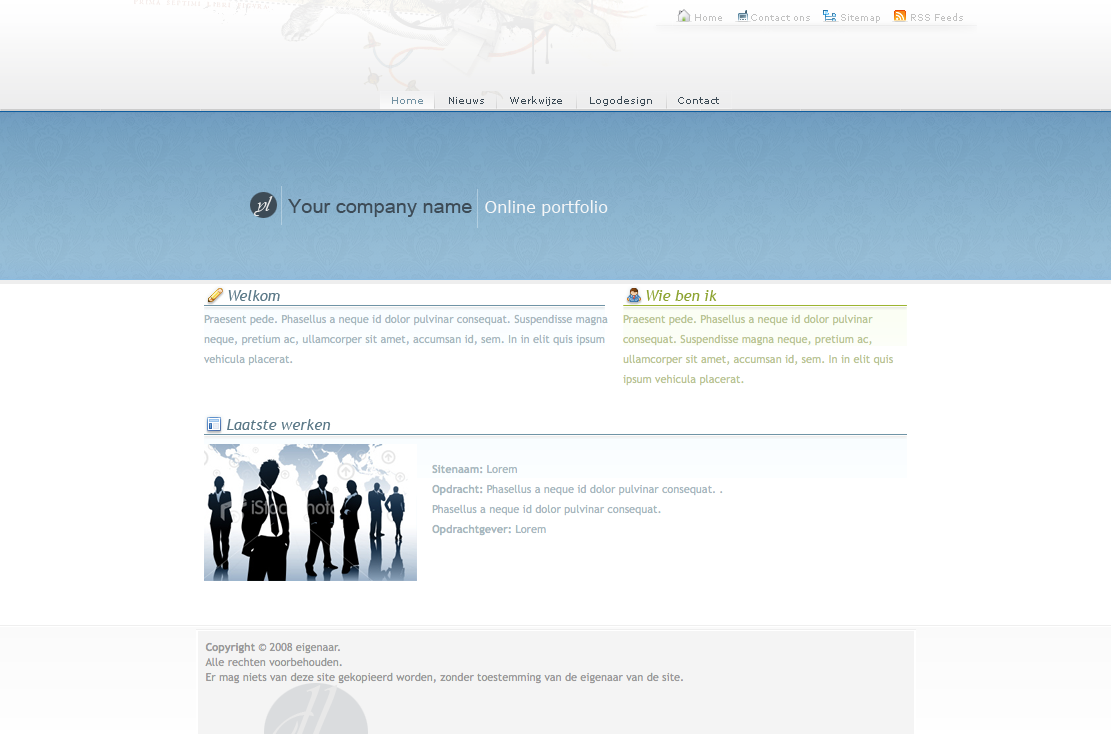Screen dimensions: 1111x734
Task: Click the Your company name title
Action: [380, 207]
